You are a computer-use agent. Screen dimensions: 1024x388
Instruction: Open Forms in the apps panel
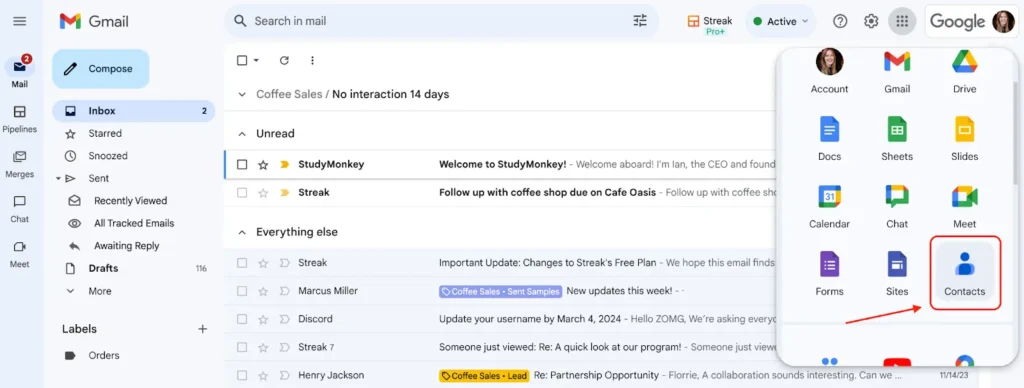coord(829,274)
